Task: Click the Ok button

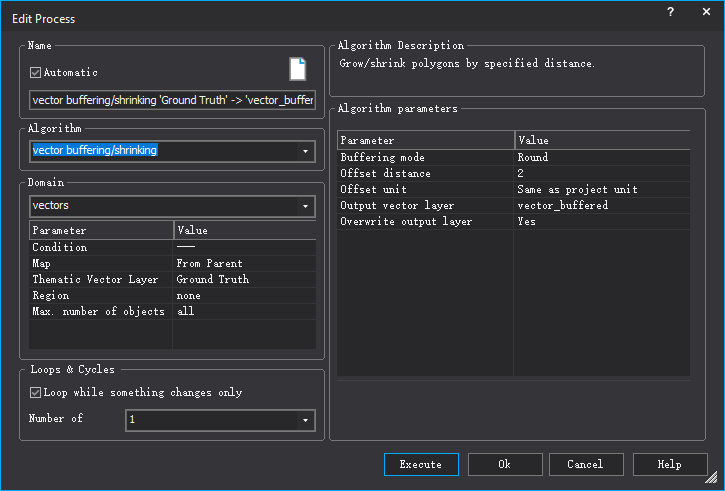Action: (x=504, y=465)
